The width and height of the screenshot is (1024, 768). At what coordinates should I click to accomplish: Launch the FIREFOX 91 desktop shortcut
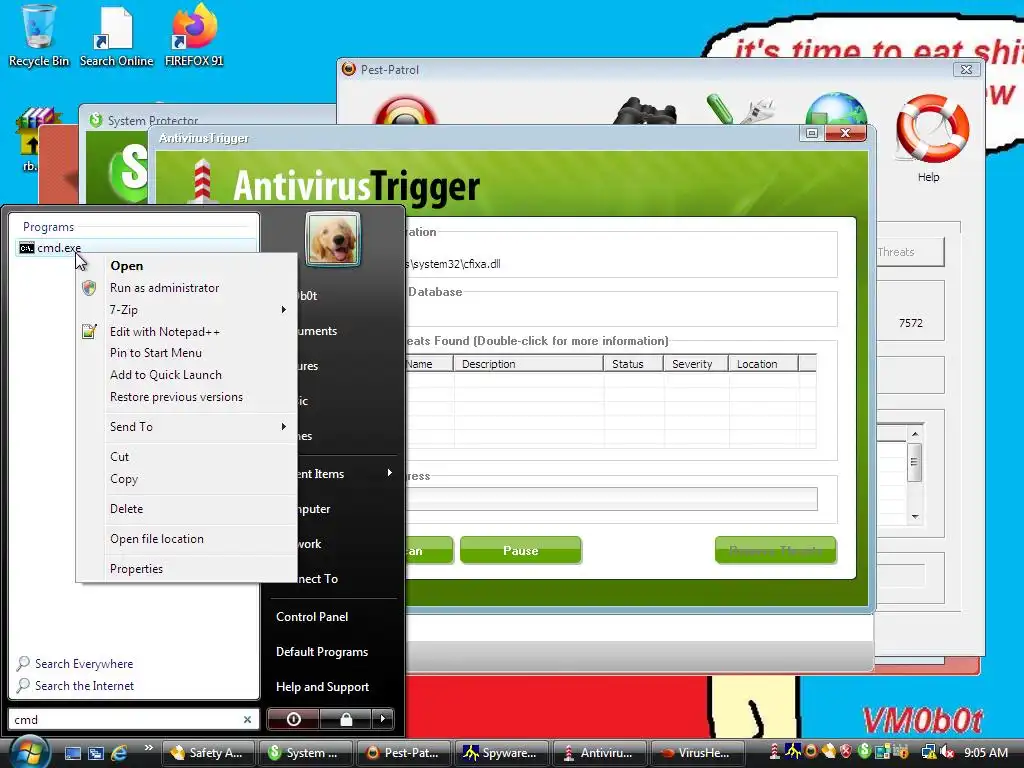click(194, 36)
